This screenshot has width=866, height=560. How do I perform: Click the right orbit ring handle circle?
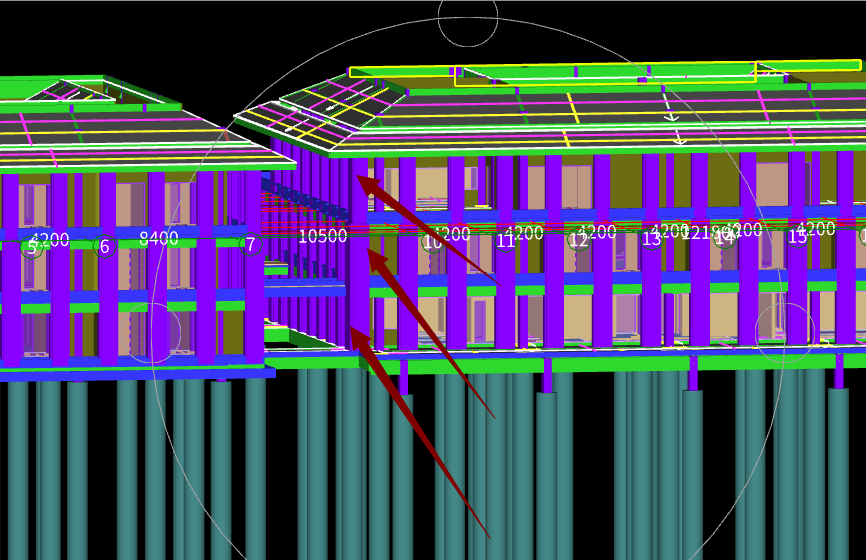785,333
